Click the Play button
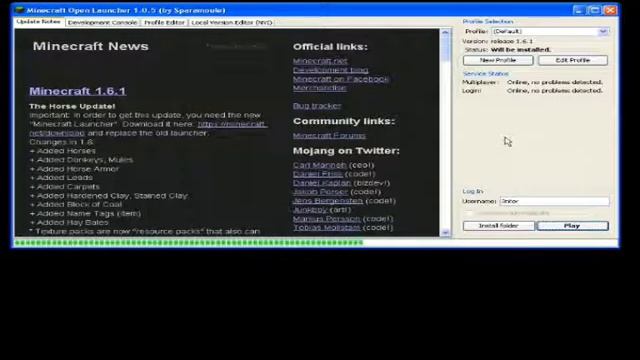This screenshot has width=640, height=360. [x=572, y=226]
